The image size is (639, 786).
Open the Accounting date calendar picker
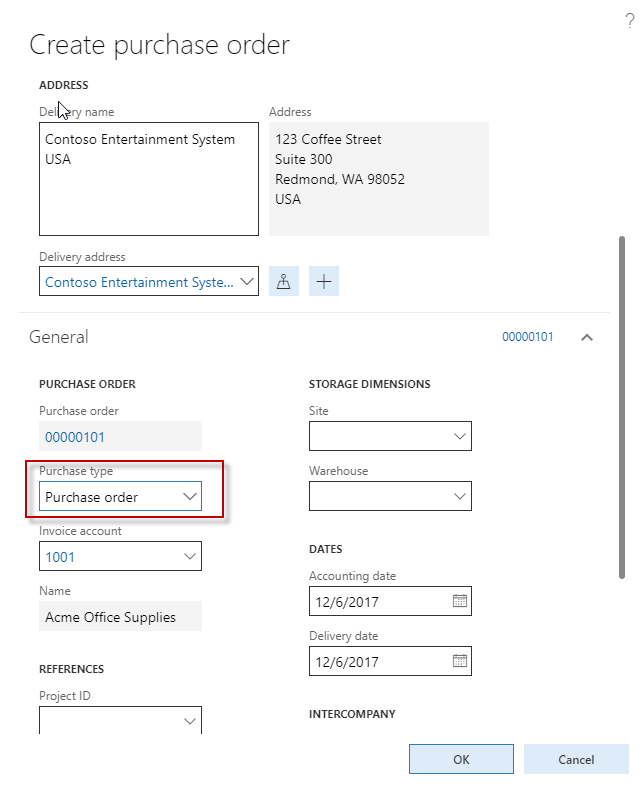point(460,601)
